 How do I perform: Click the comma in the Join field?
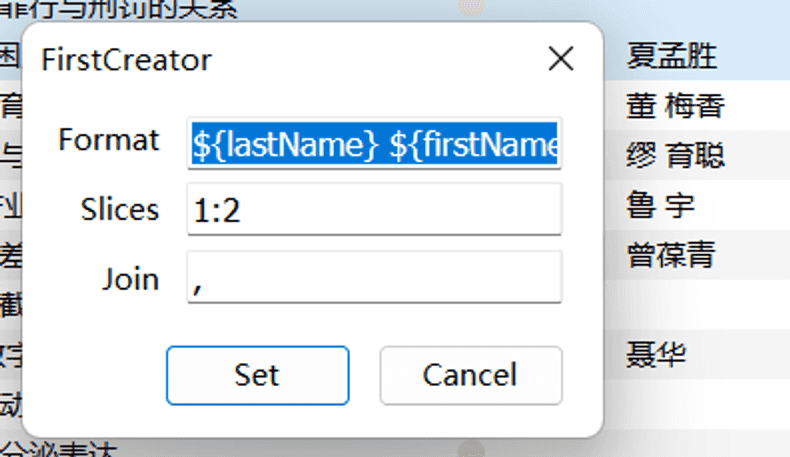pos(198,282)
